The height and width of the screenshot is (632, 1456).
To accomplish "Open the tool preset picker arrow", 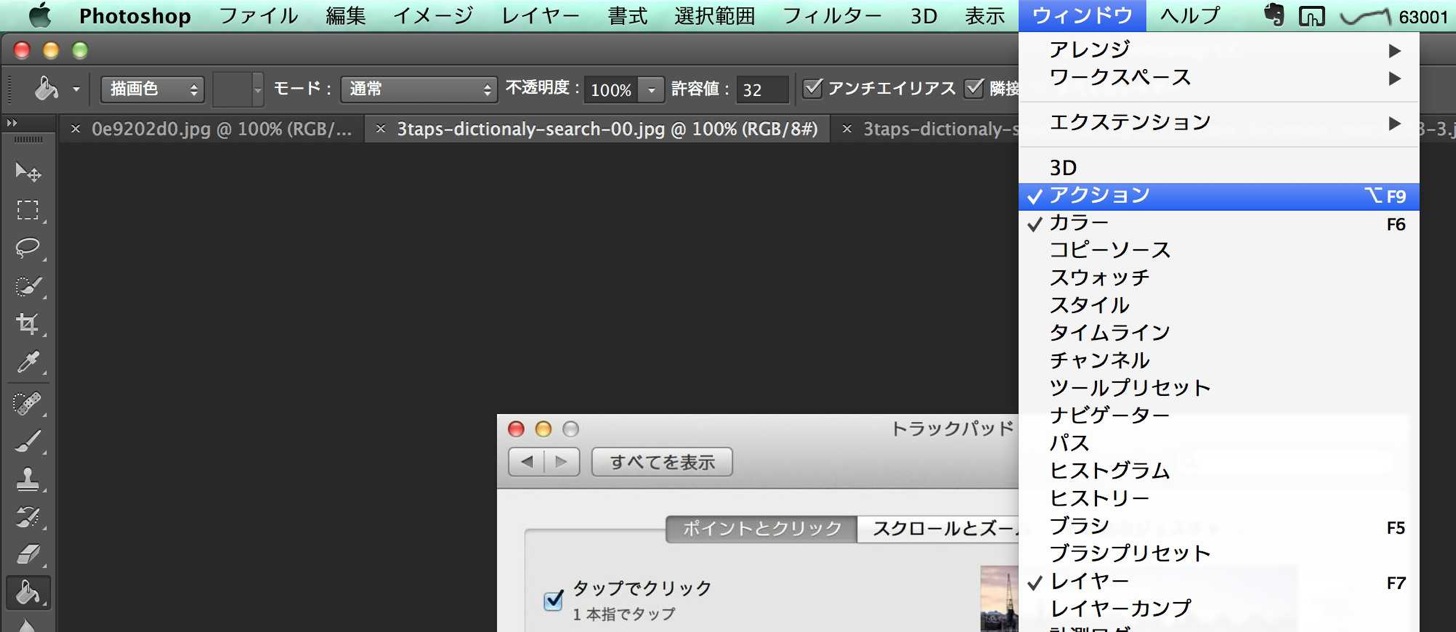I will point(76,89).
